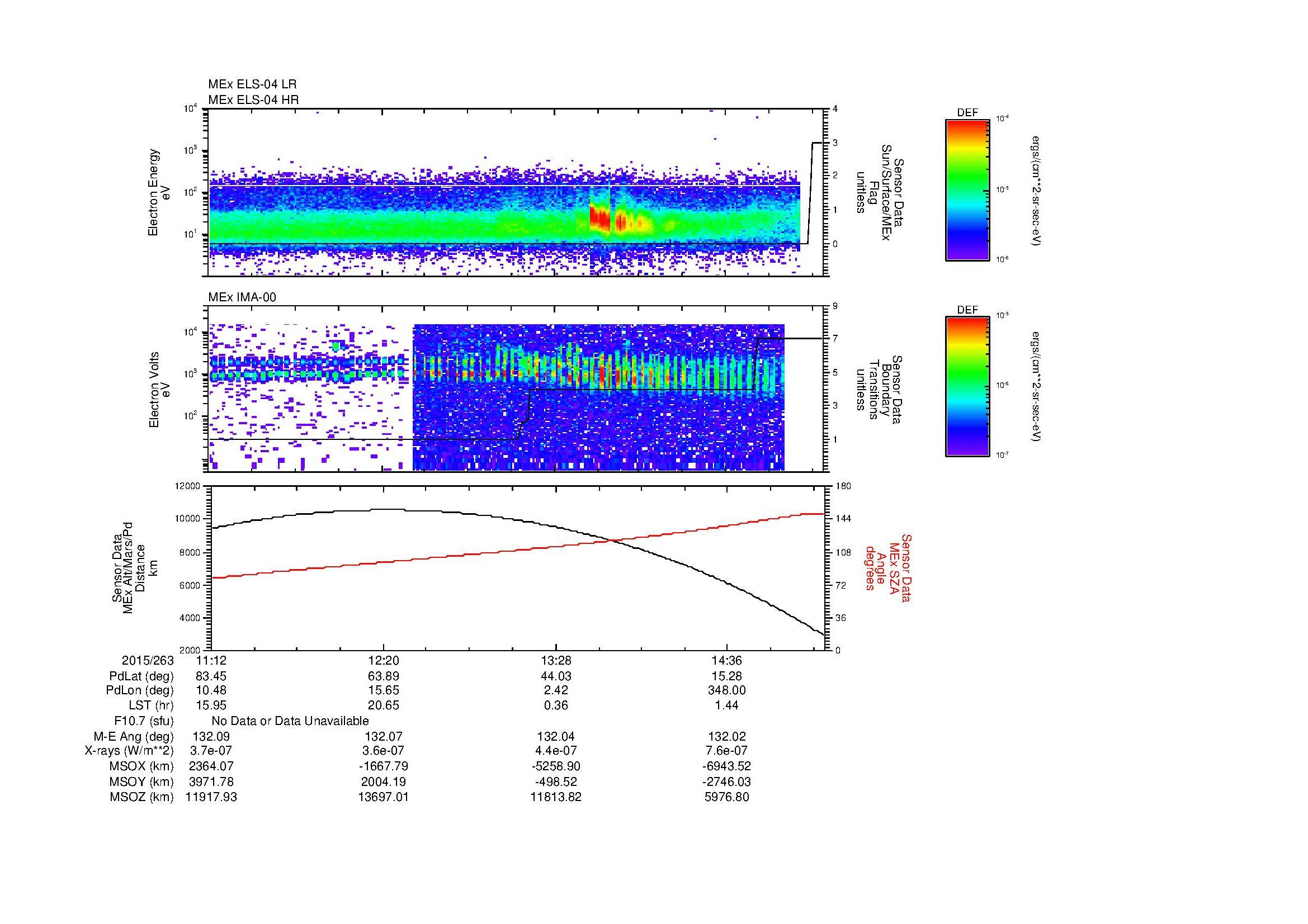
Task: Click the MEx IMA-00 panel title
Action: [242, 297]
